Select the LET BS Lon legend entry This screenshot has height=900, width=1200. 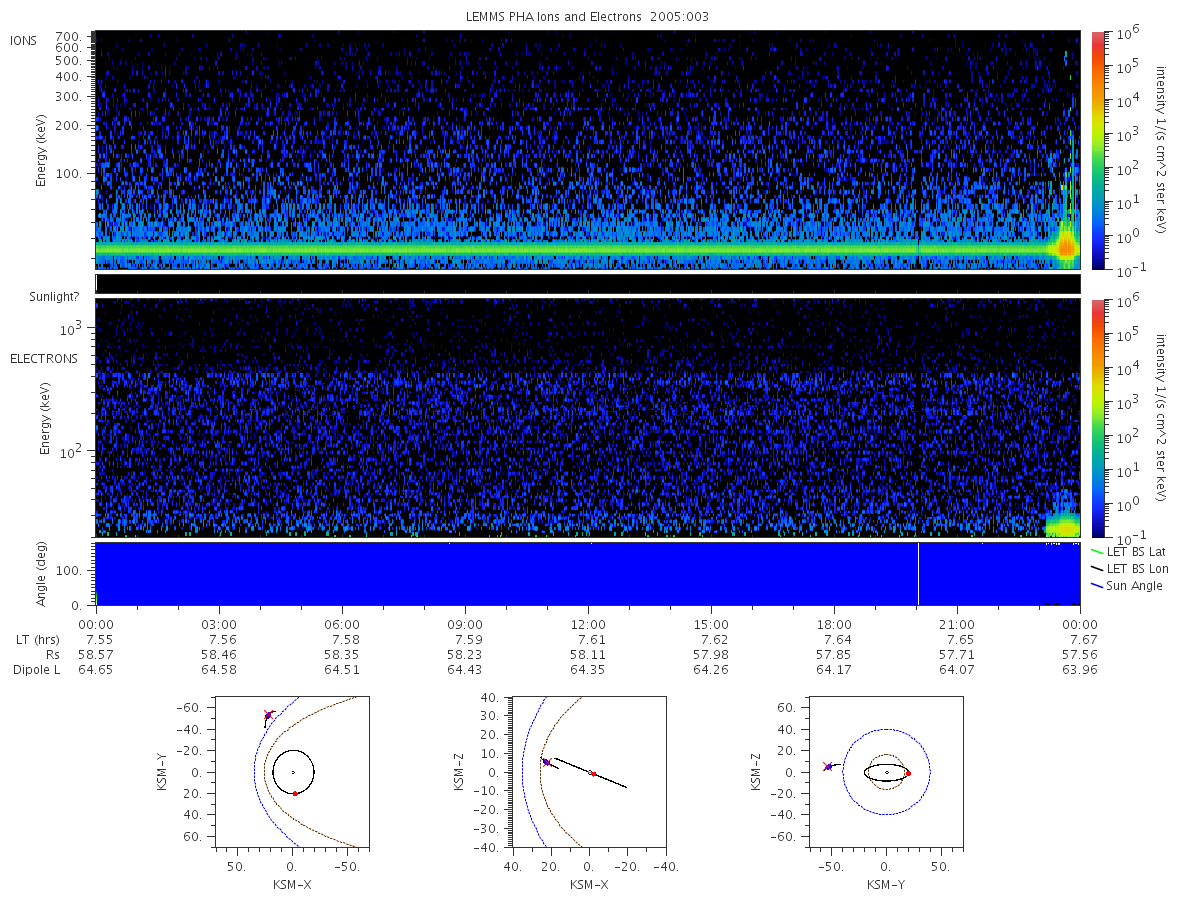coord(1129,568)
